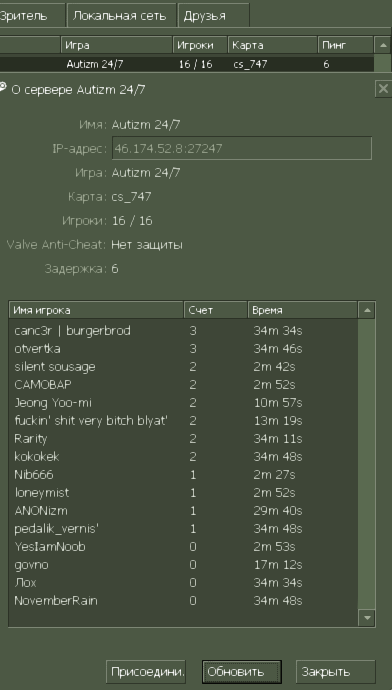392x690 pixels.
Task: Select the Autizm 24/7 server row
Action: [x=187, y=64]
